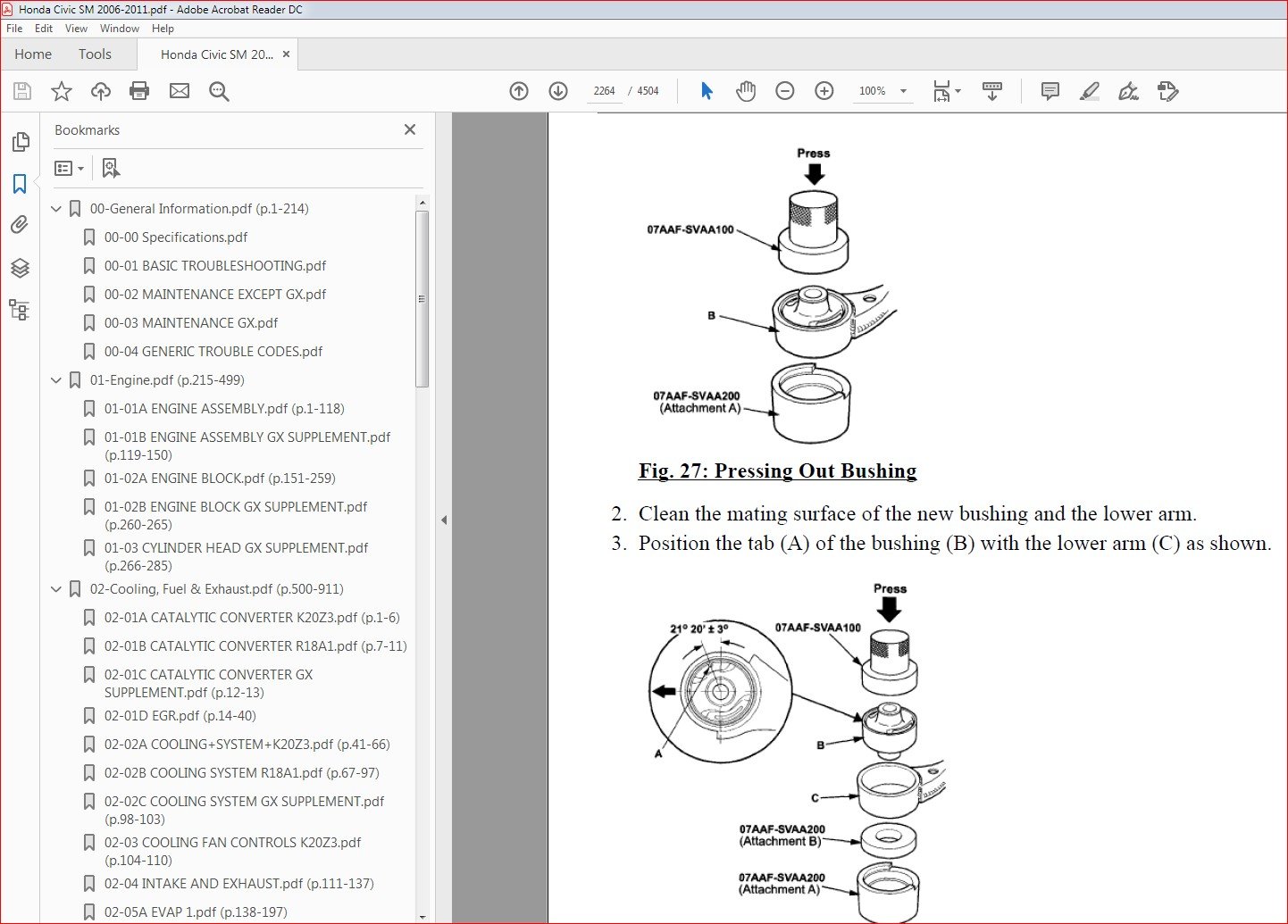Collapse the navigation pane with arrow

444,520
